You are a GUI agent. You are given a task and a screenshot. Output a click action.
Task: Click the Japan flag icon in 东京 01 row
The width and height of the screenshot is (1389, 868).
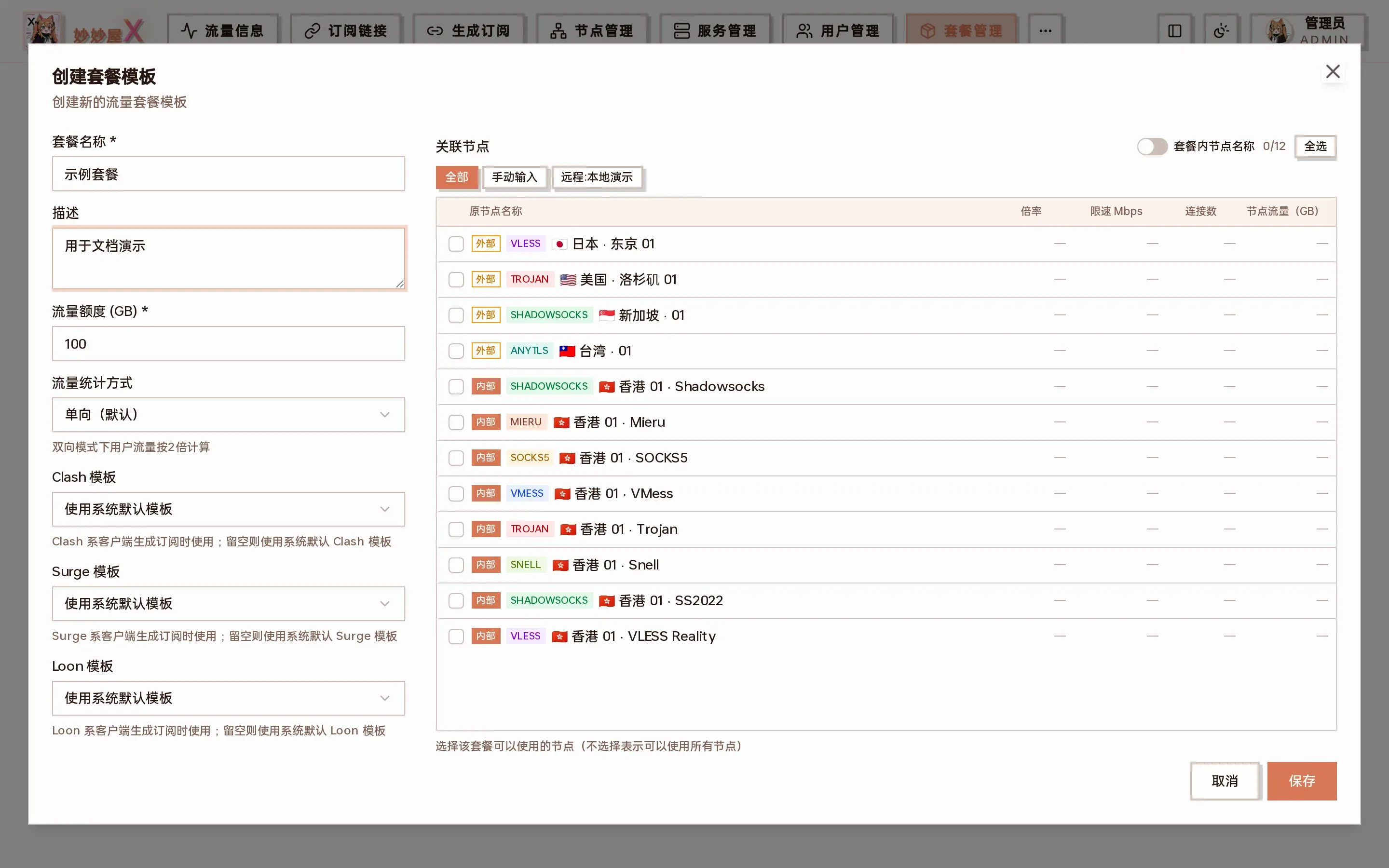coord(559,244)
